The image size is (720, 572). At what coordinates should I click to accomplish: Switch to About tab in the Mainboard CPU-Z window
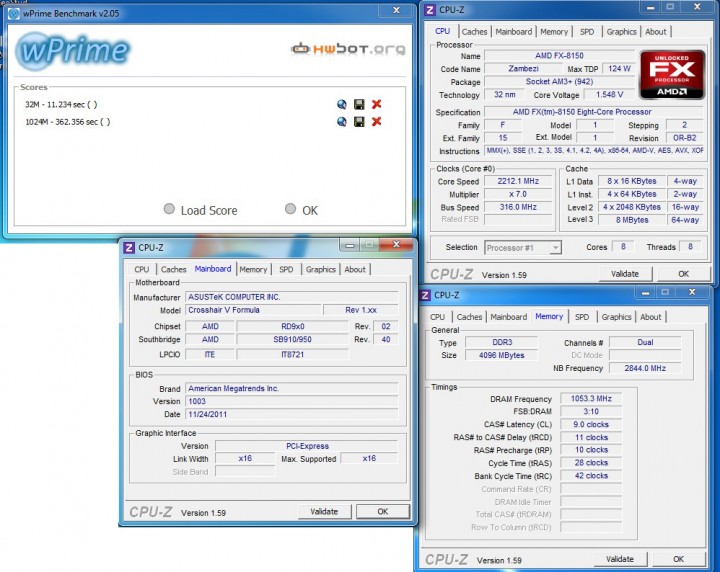(x=355, y=269)
